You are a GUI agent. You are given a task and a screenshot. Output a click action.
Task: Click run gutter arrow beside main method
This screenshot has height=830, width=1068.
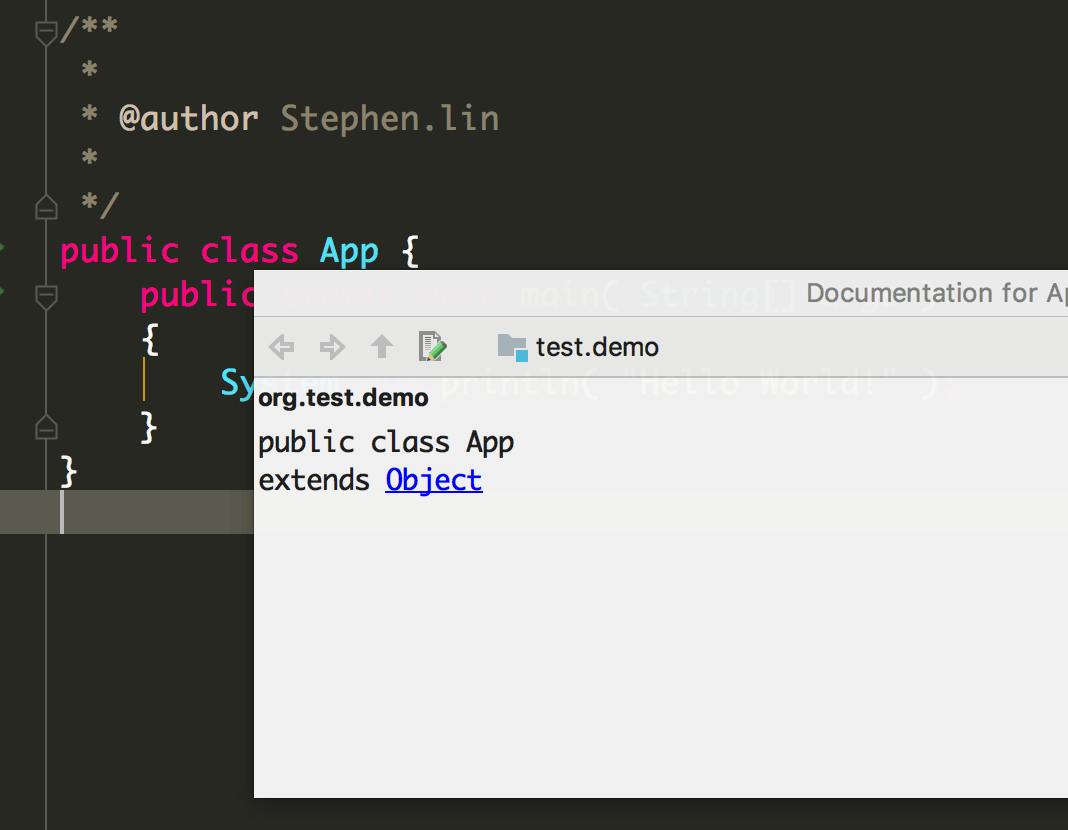pyautogui.click(x=3, y=292)
